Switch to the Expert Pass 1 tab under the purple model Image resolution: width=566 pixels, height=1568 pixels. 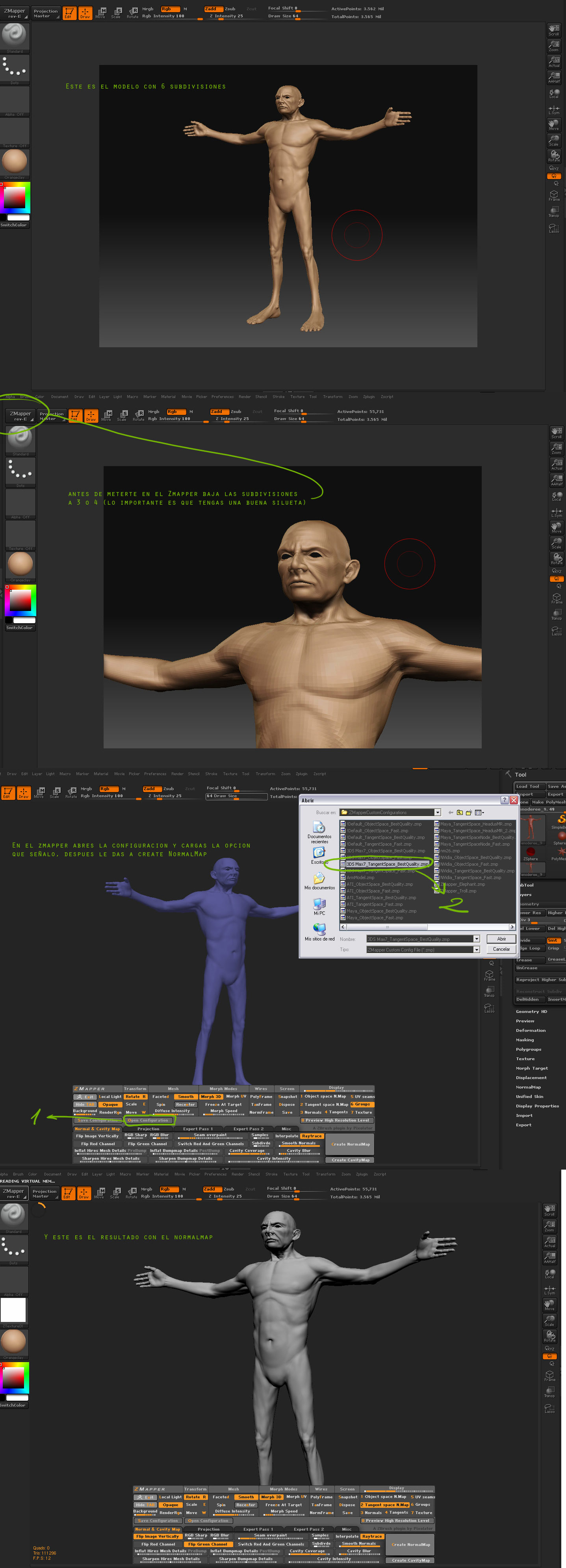[198, 1129]
